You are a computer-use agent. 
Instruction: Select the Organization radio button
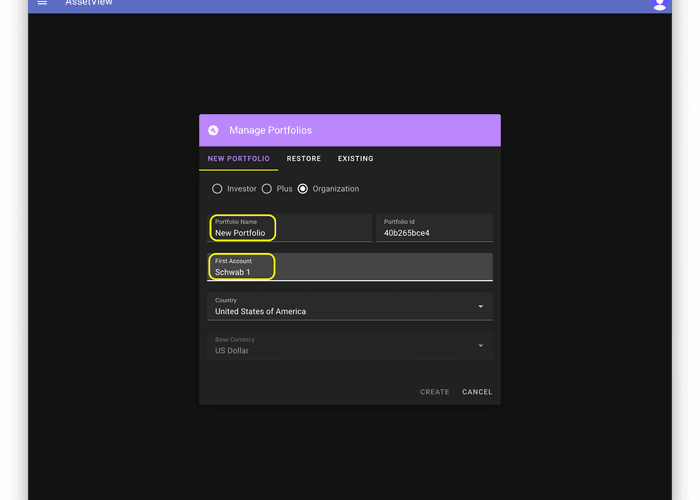pyautogui.click(x=303, y=189)
